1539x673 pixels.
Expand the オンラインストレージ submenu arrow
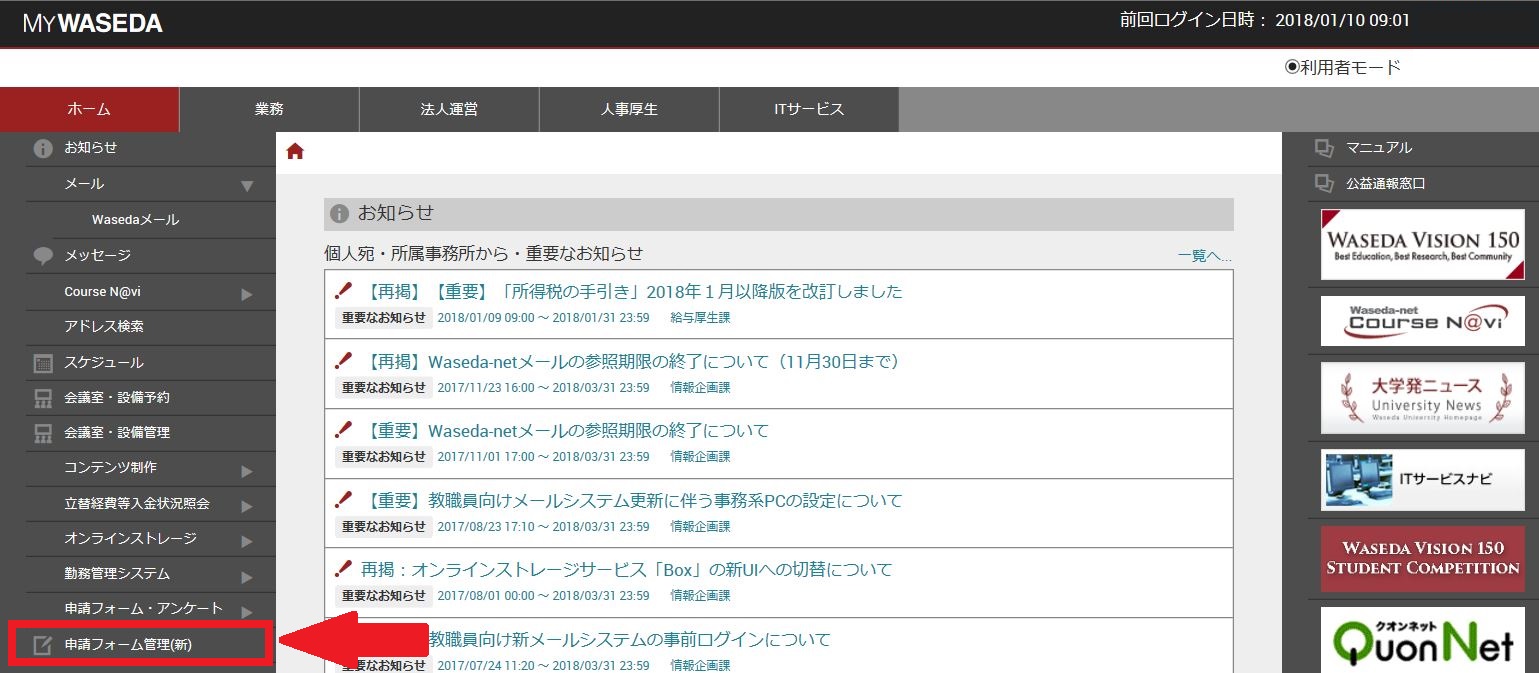click(x=247, y=541)
